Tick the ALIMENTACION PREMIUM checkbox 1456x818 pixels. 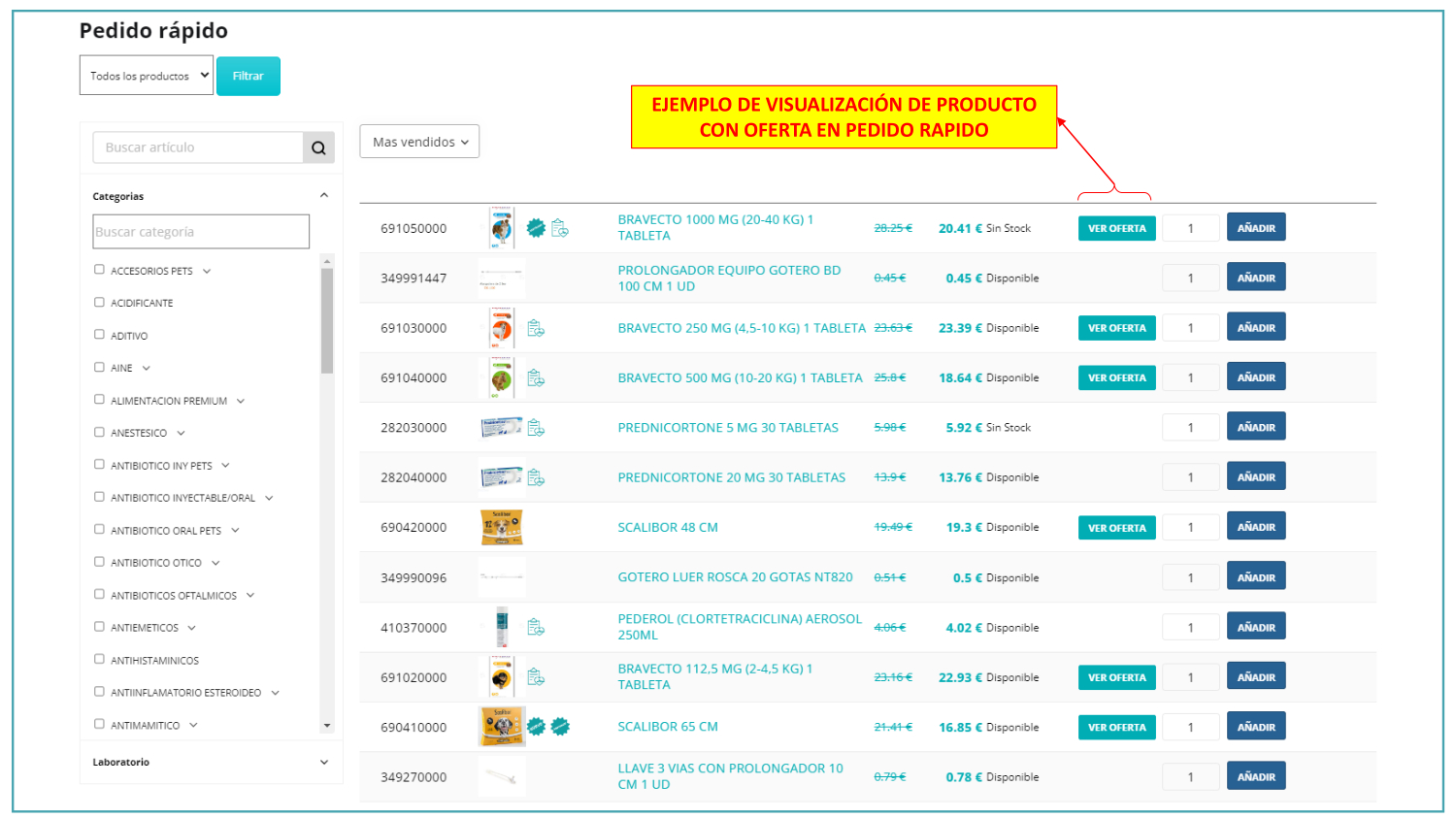[x=99, y=400]
